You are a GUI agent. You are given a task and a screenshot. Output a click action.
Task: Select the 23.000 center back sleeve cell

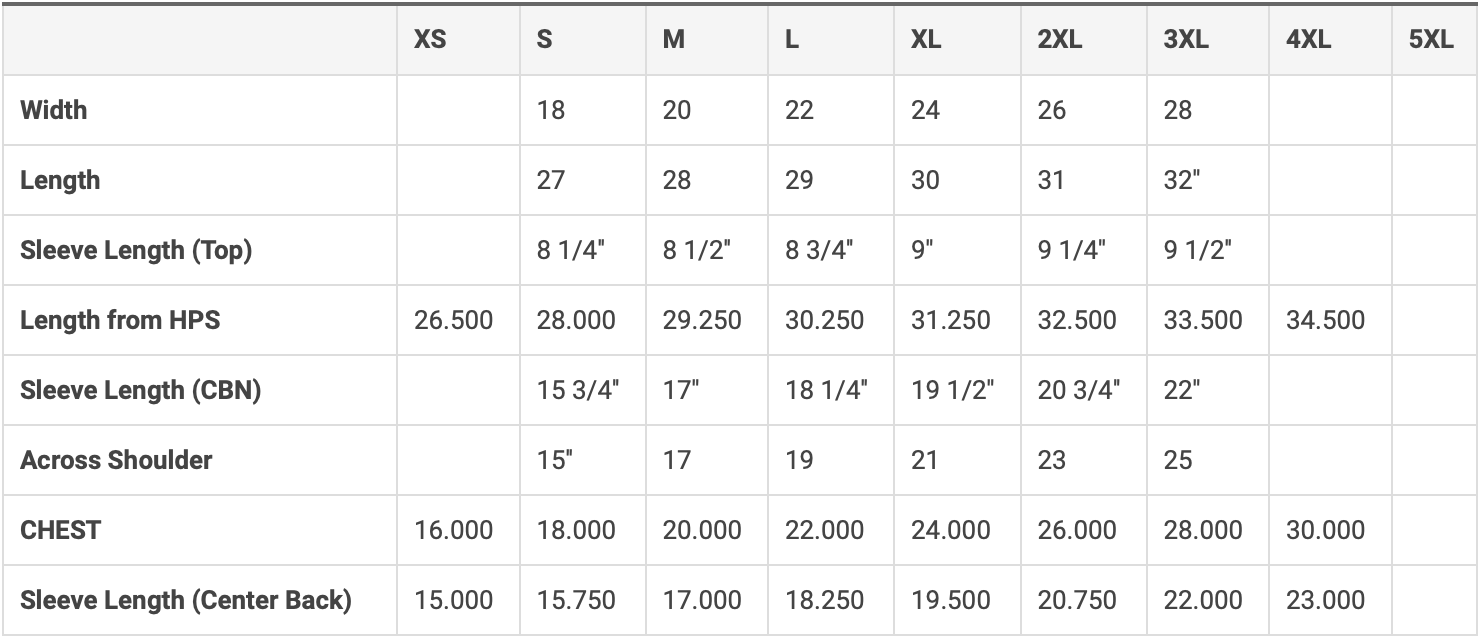click(1325, 600)
